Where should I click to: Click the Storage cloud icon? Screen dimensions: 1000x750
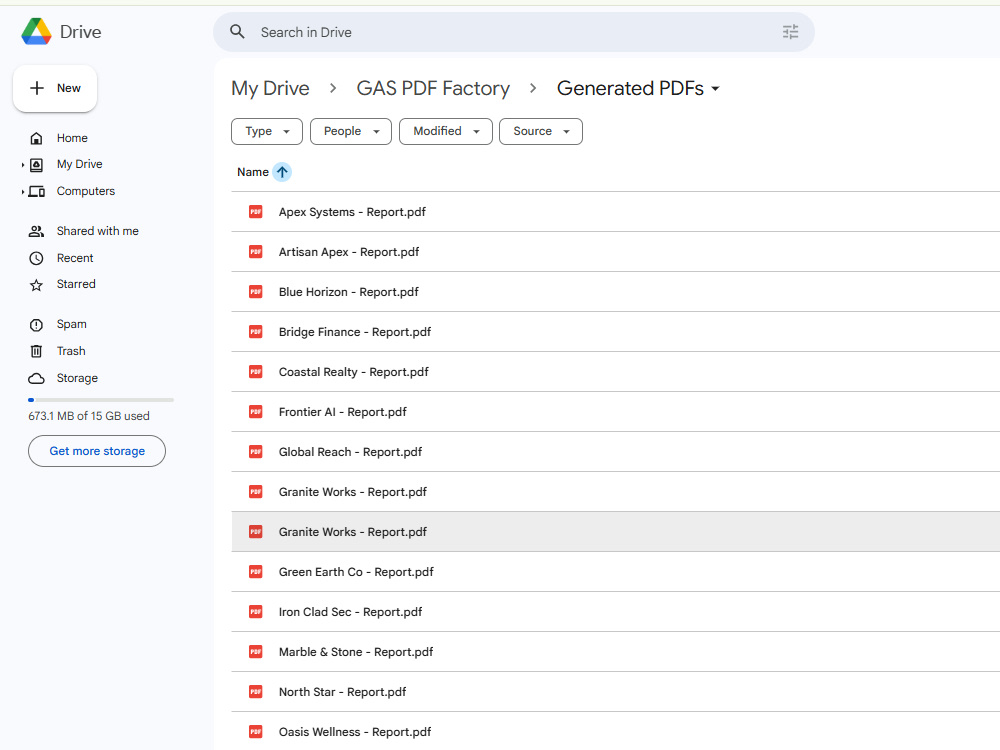pos(36,379)
